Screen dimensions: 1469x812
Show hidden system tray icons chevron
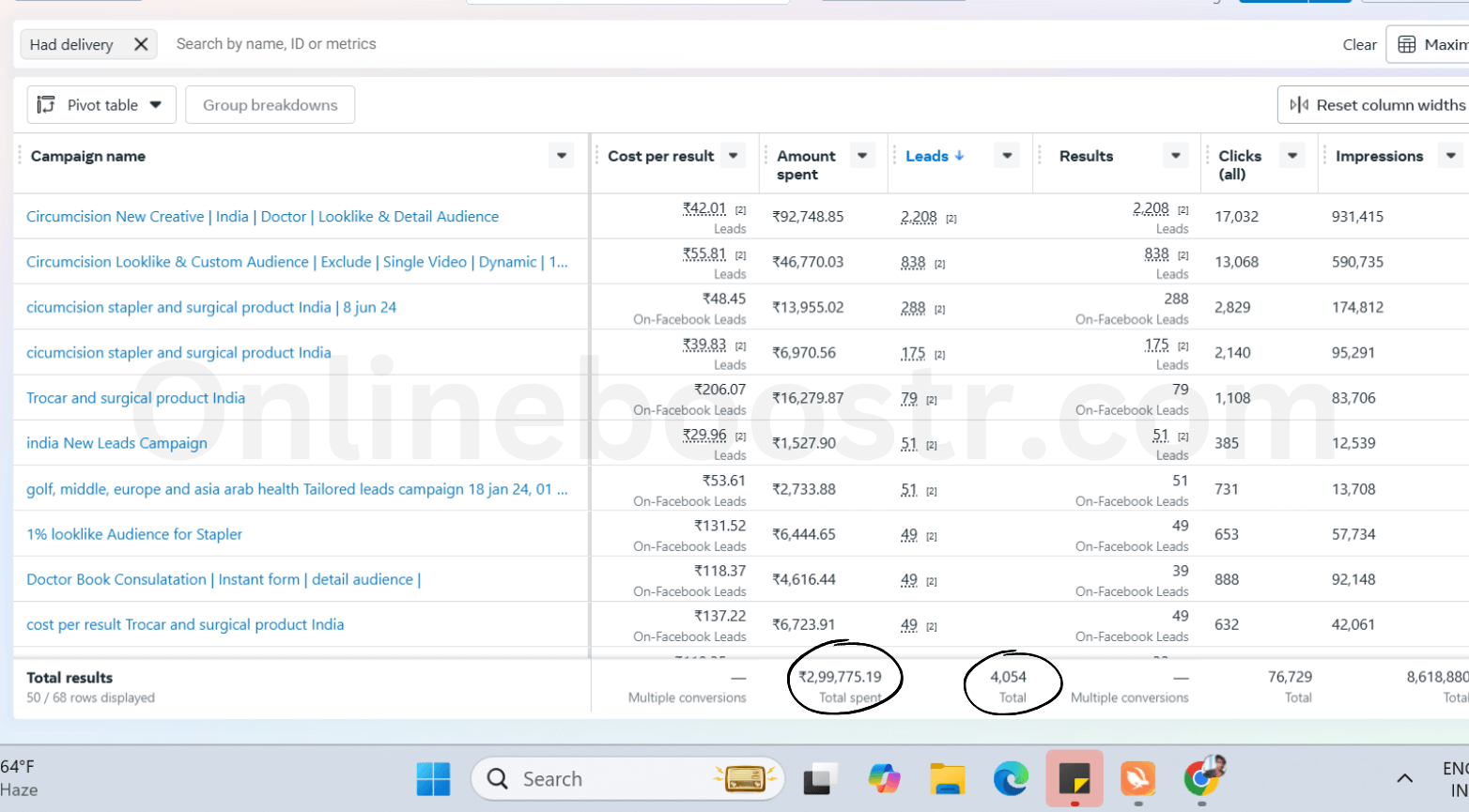(1404, 778)
